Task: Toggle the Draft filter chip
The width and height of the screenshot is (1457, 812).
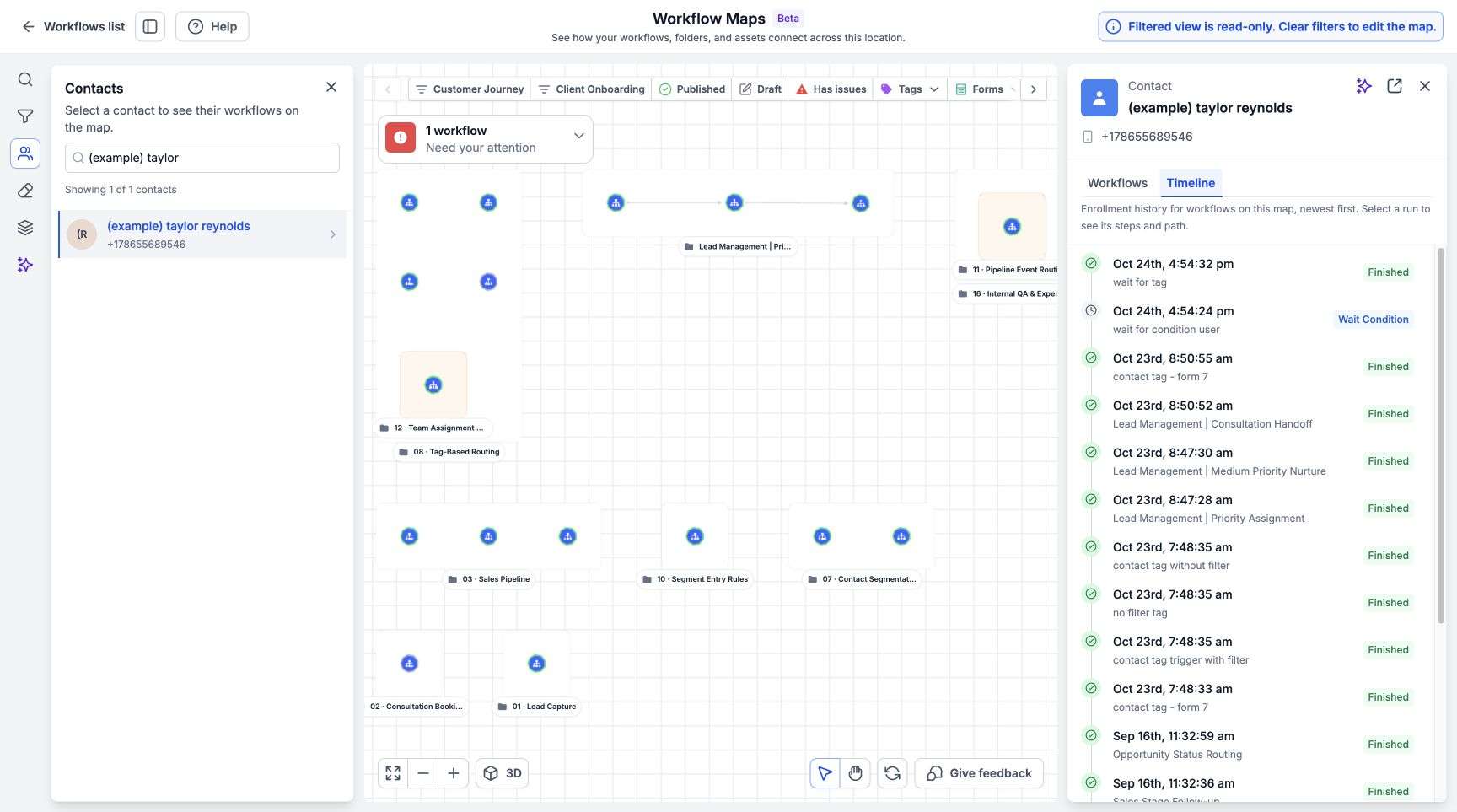Action: (x=761, y=89)
